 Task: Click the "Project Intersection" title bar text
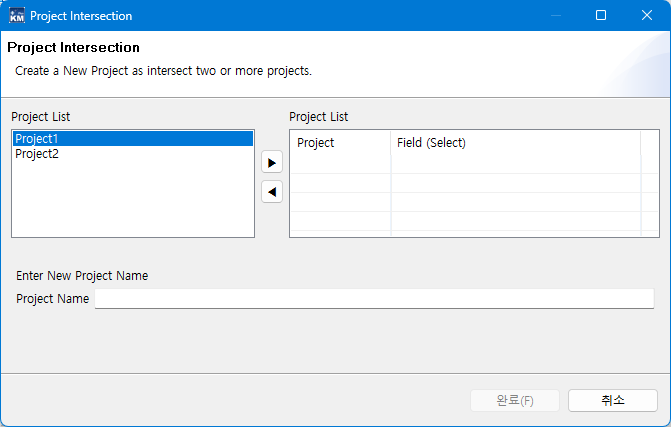click(x=81, y=16)
